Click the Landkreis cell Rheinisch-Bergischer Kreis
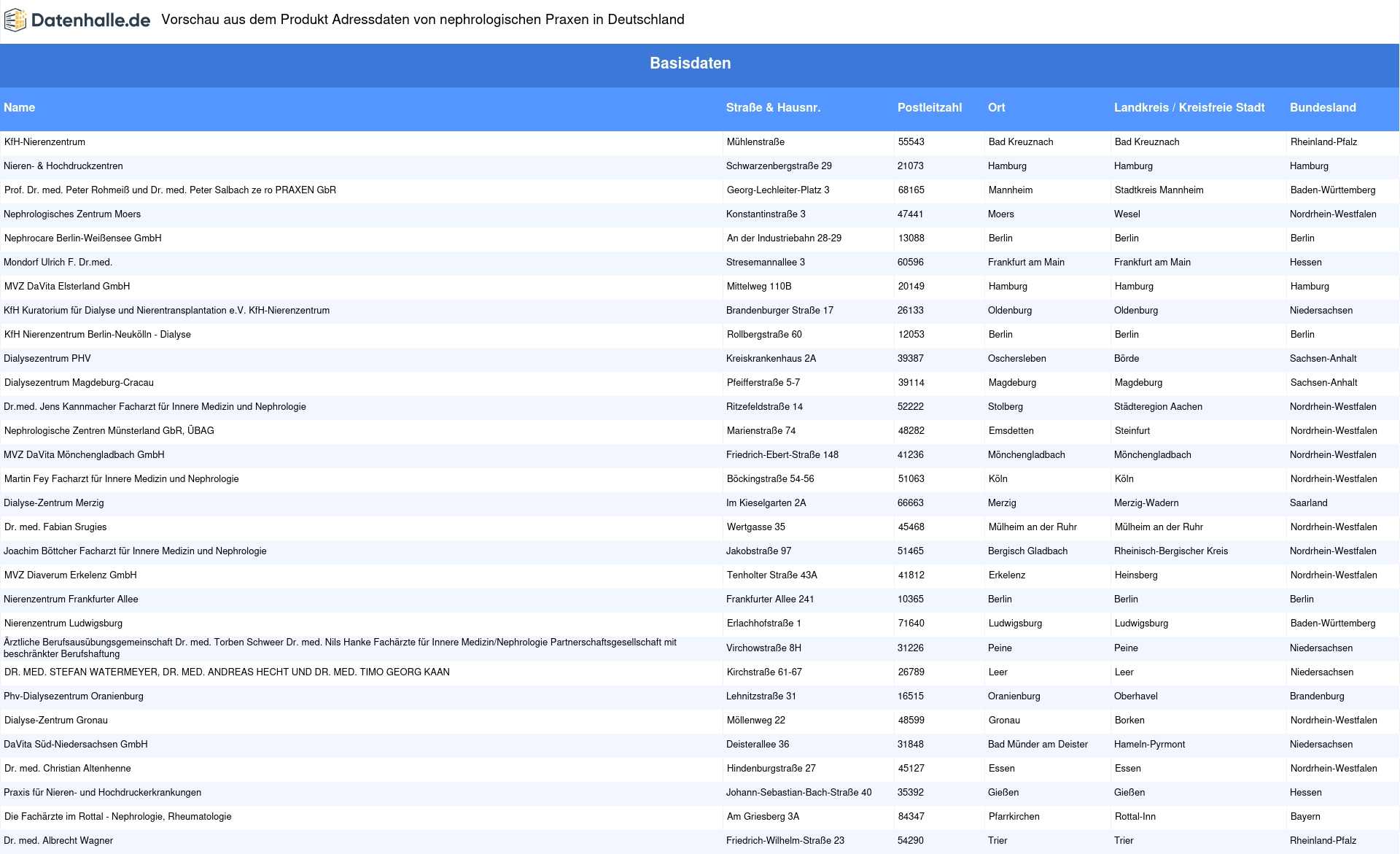The width and height of the screenshot is (1400, 854). (x=1171, y=551)
